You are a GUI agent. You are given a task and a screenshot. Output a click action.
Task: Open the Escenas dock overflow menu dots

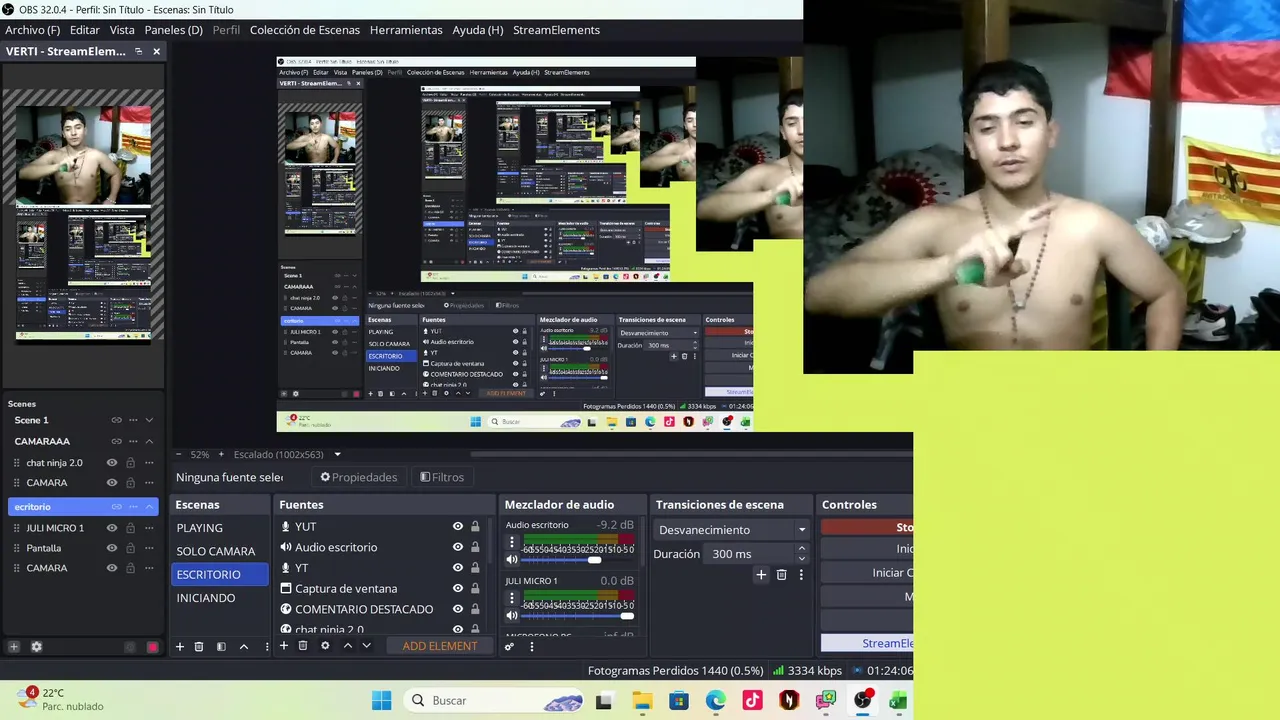(x=266, y=646)
